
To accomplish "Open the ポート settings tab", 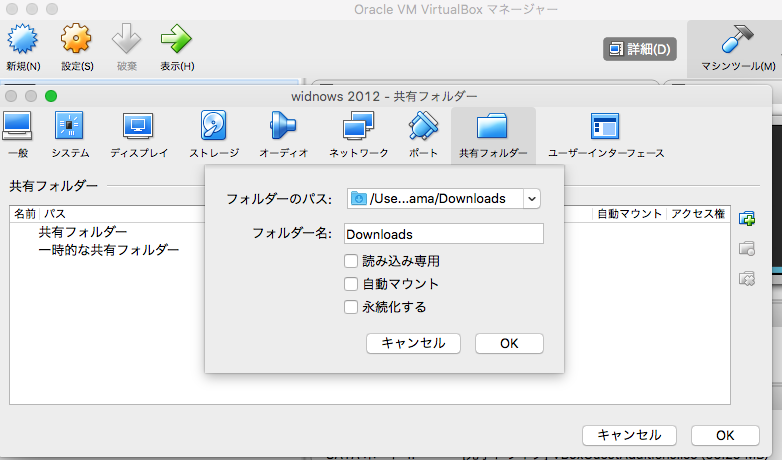I will [423, 135].
